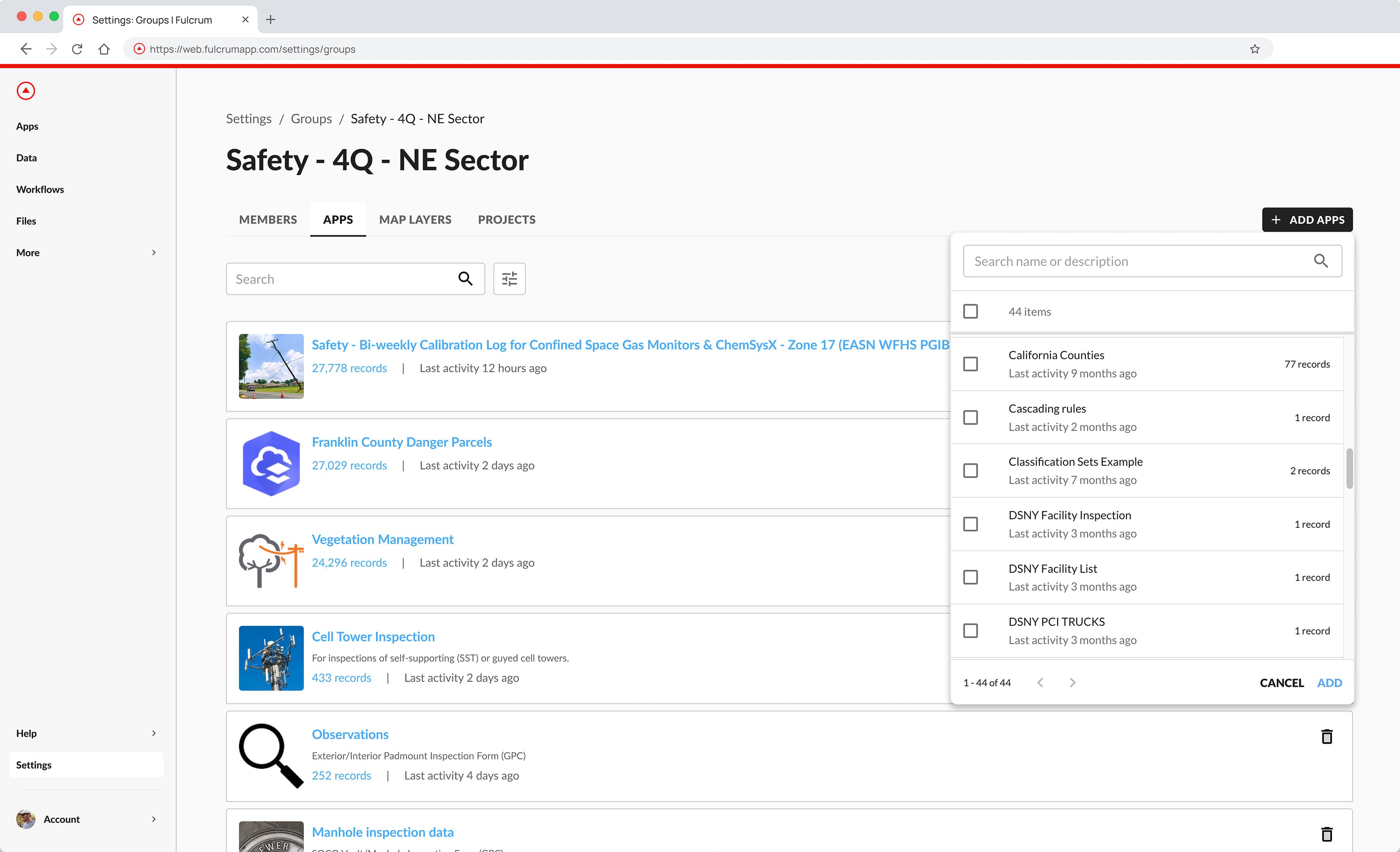Viewport: 1400px width, 852px height.
Task: Check Classification Sets Example app
Action: pyautogui.click(x=971, y=471)
